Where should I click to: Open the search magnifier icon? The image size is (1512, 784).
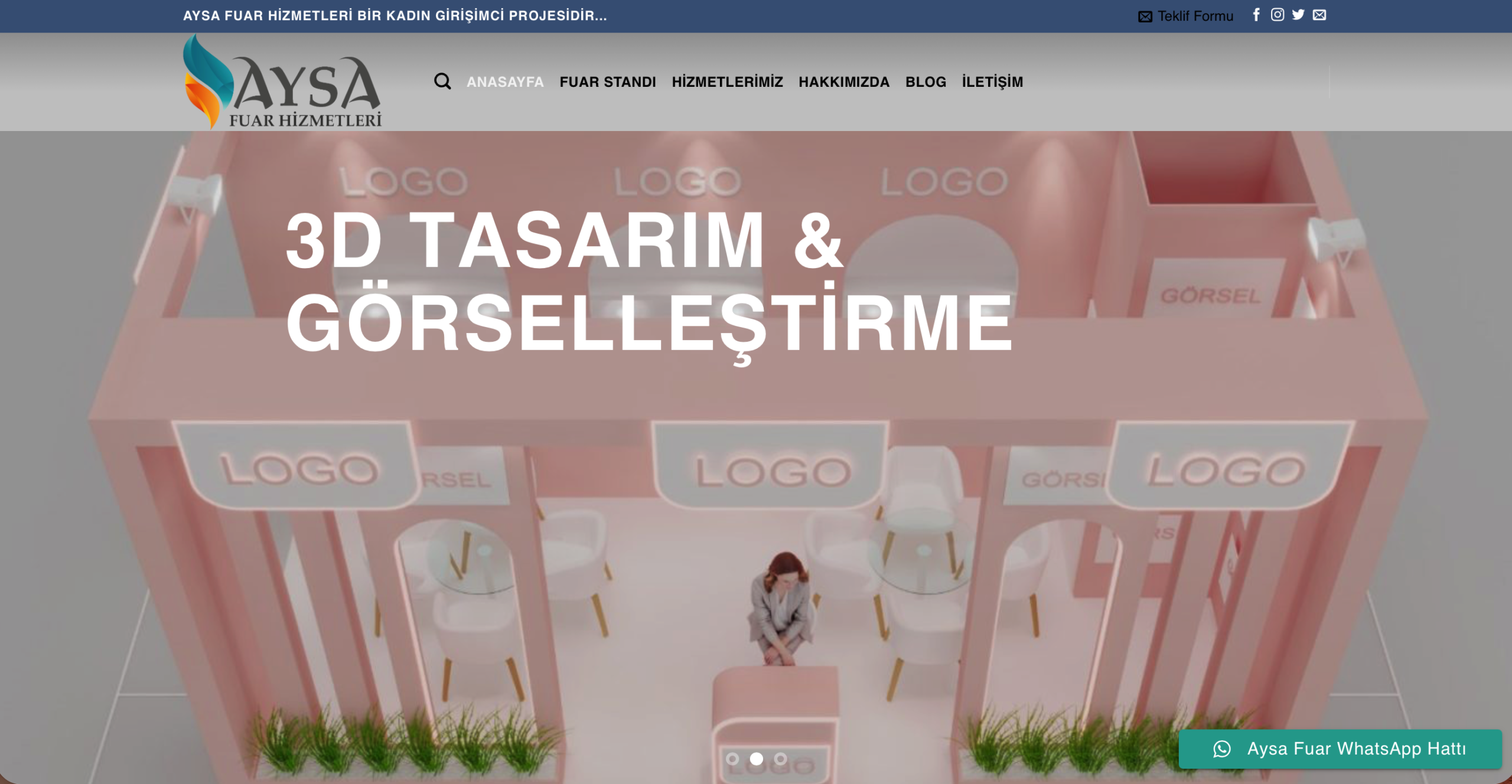(x=442, y=81)
